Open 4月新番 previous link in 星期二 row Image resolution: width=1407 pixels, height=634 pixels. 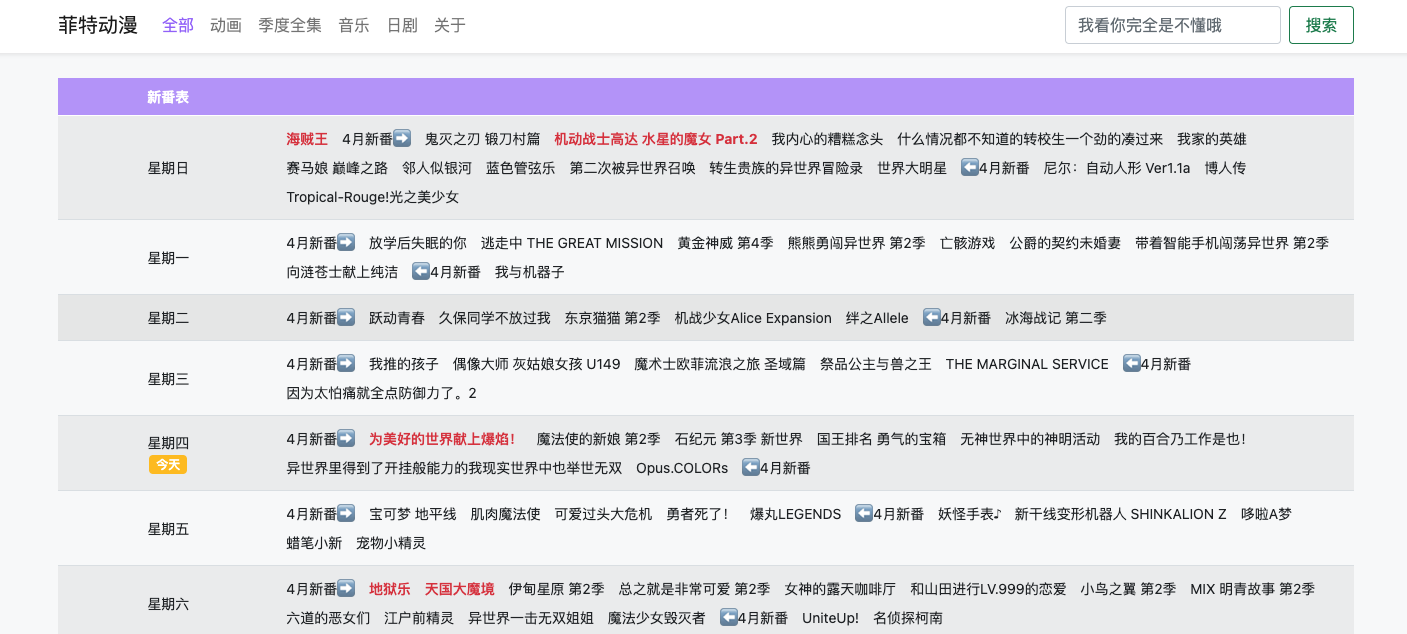tap(957, 318)
